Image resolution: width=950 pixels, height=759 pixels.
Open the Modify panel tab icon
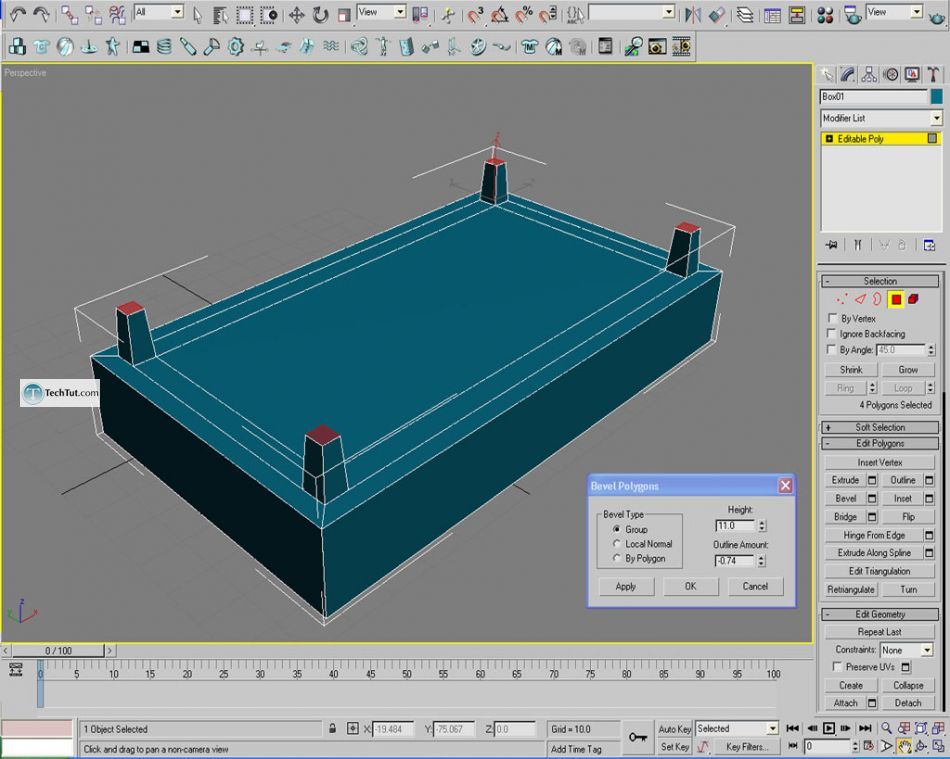point(848,75)
